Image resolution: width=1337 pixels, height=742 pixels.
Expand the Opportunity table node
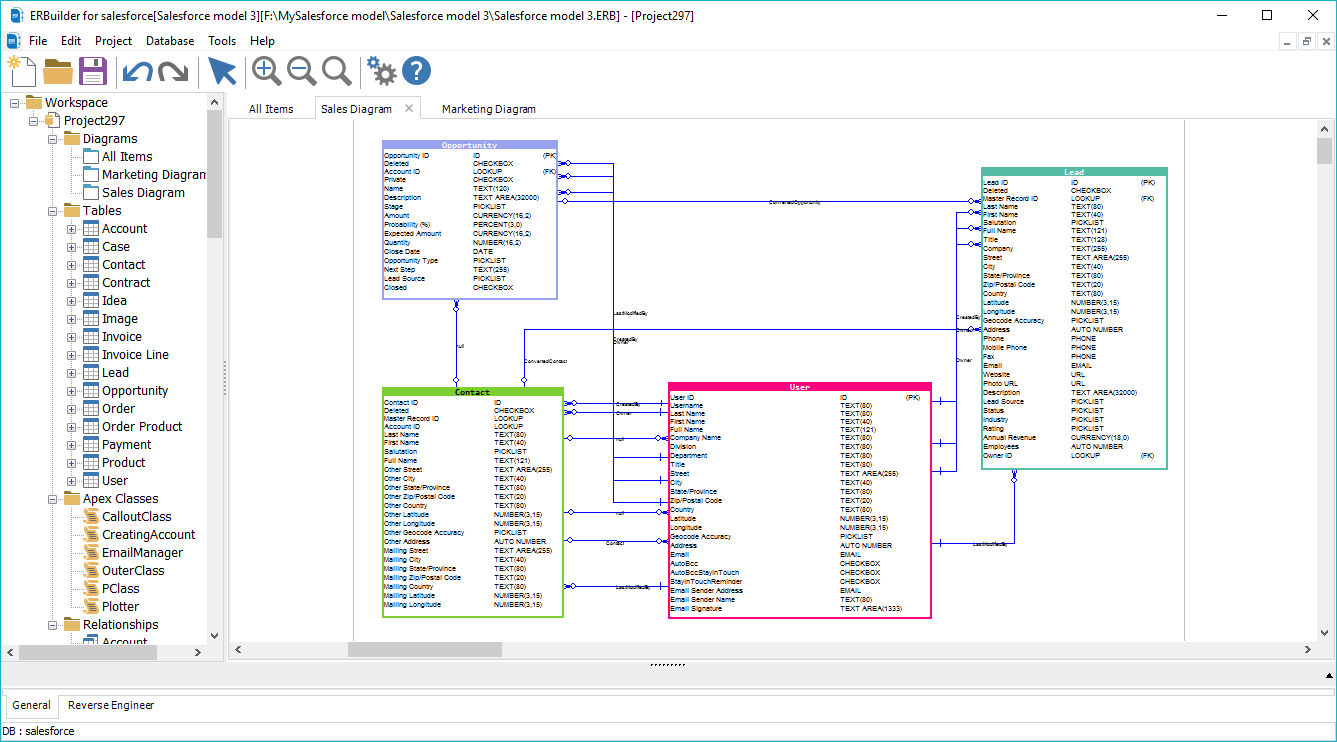coord(71,391)
